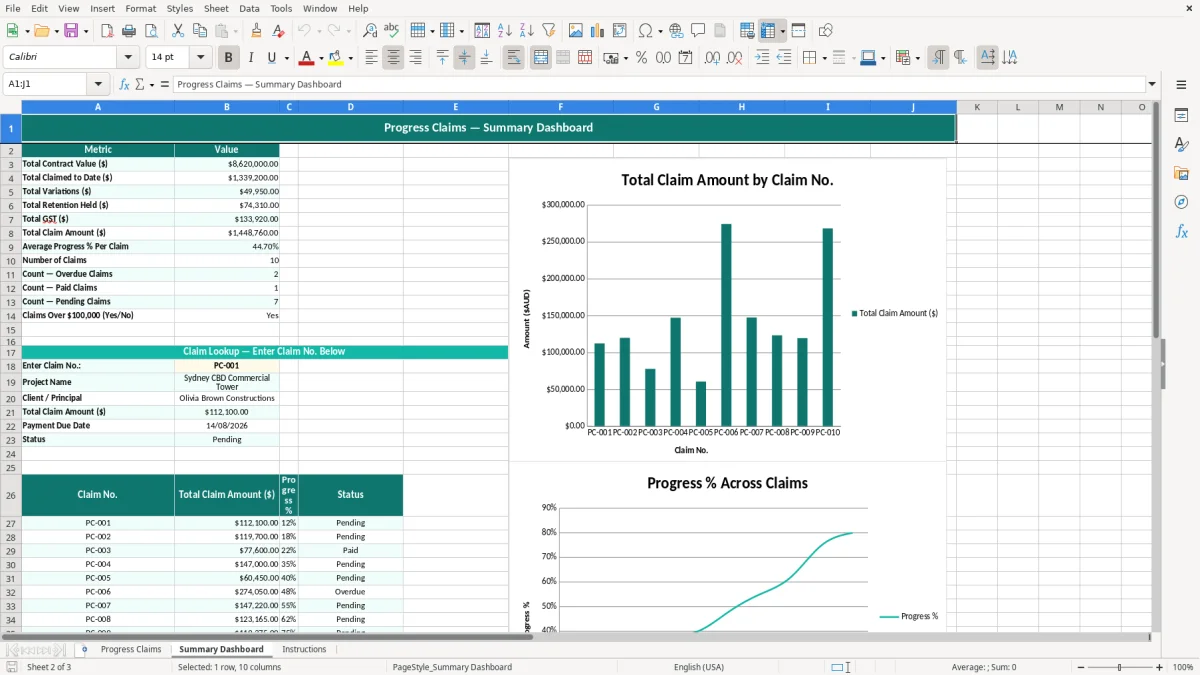Adjust the zoom slider in status bar
Screen dimensions: 1200x675
(1119, 667)
